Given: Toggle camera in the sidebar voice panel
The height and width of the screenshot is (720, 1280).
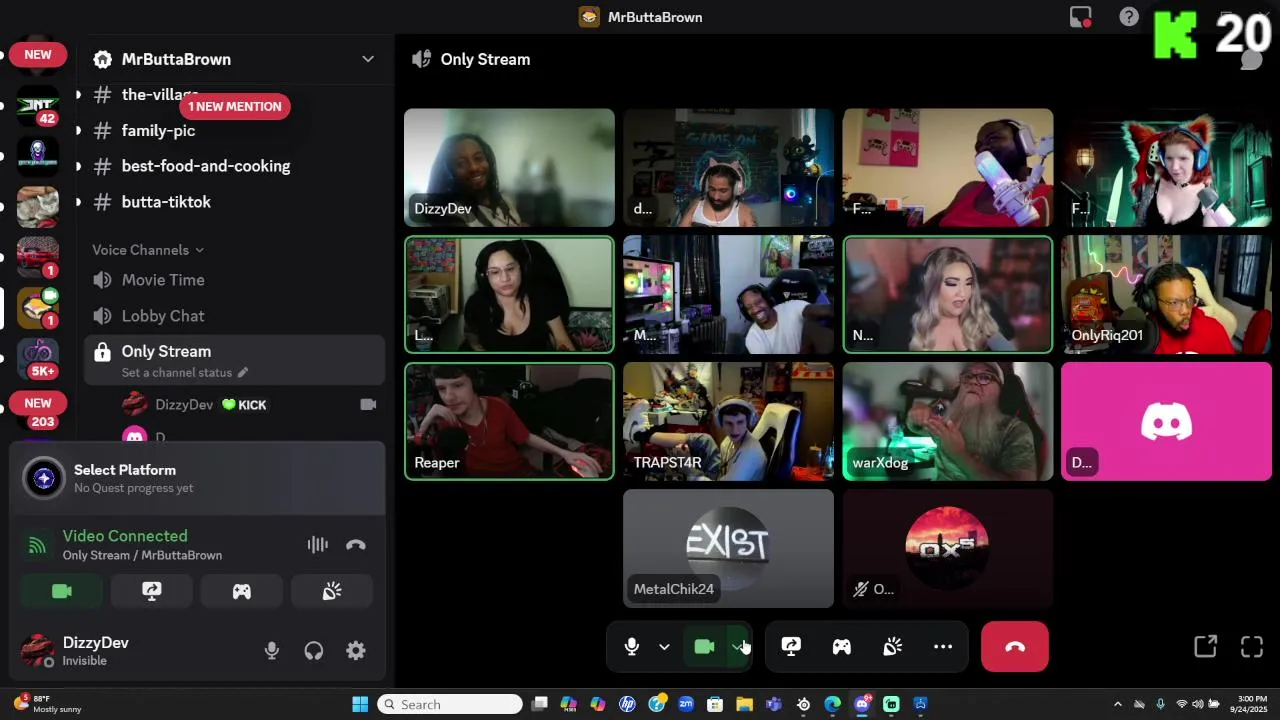Looking at the screenshot, I should point(62,592).
